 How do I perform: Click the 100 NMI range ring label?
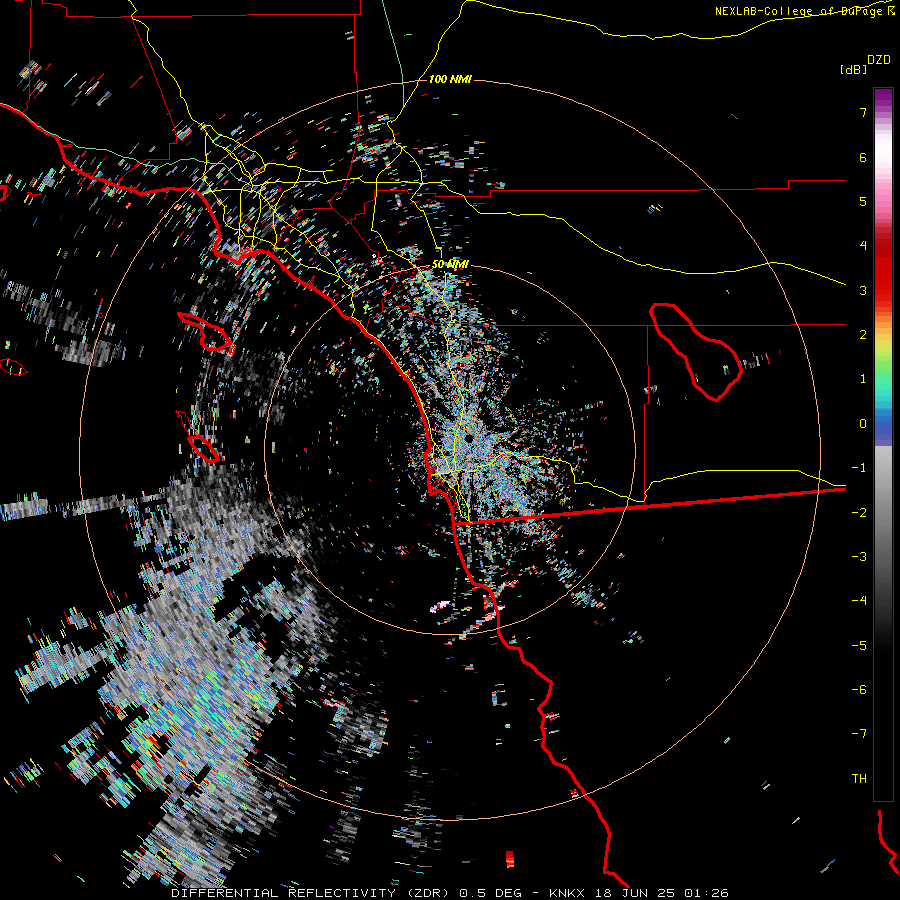450,79
